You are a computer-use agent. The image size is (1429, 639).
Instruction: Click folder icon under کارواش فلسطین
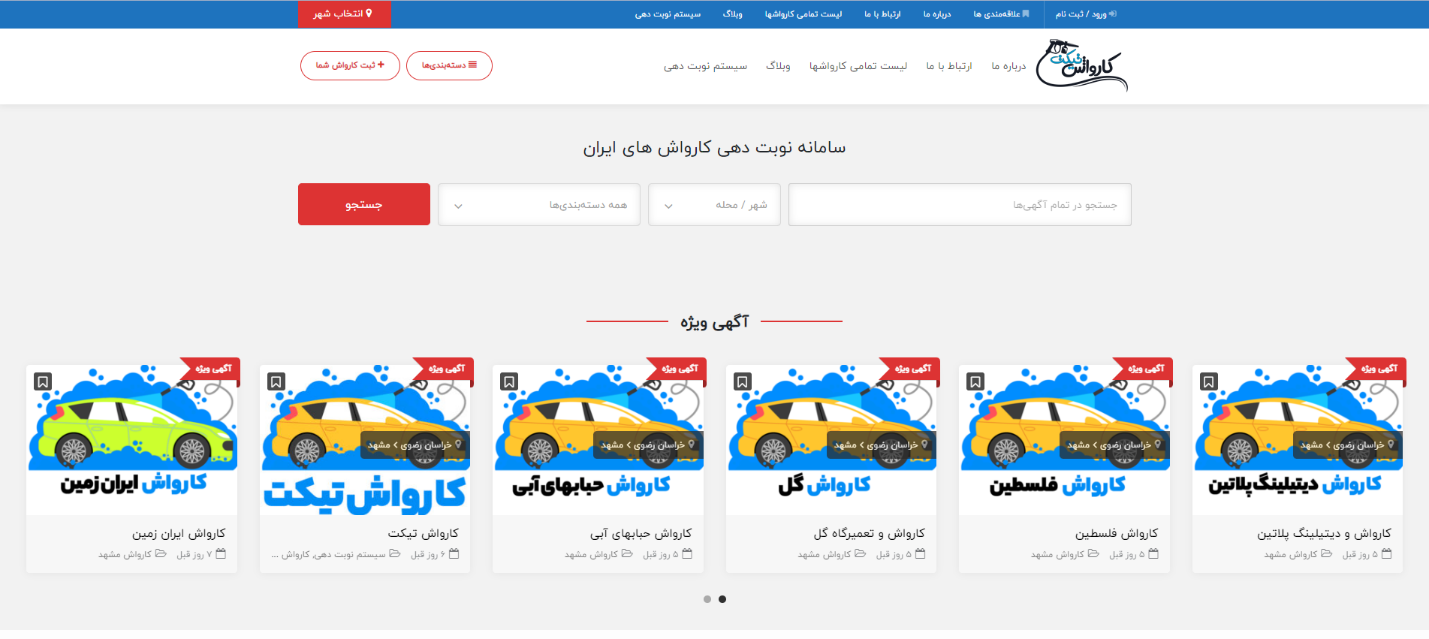pos(1093,554)
